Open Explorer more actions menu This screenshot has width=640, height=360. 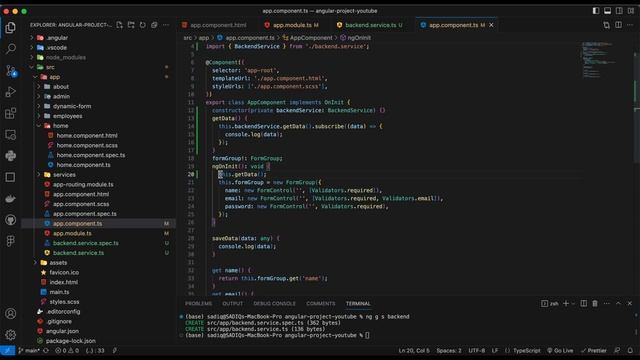coord(166,25)
